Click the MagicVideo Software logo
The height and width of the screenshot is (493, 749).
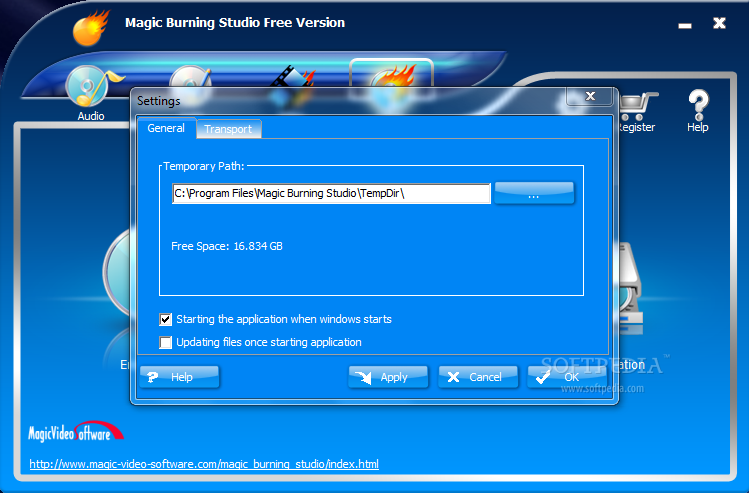(x=75, y=431)
